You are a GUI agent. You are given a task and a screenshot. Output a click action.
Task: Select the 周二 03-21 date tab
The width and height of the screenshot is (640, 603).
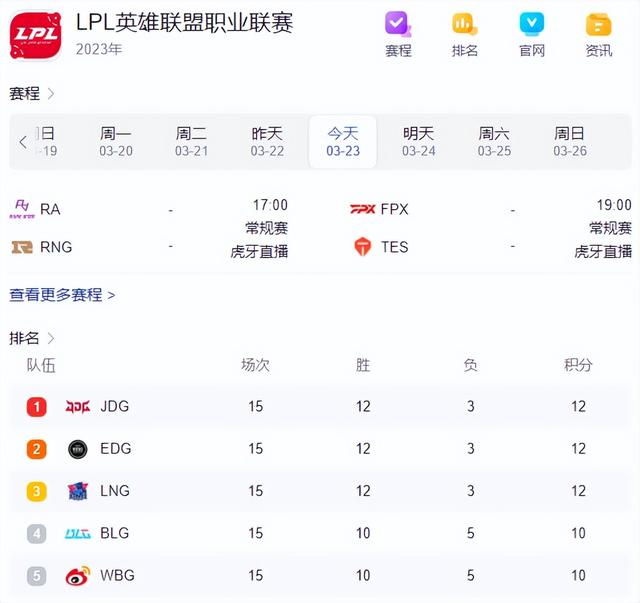tap(191, 142)
